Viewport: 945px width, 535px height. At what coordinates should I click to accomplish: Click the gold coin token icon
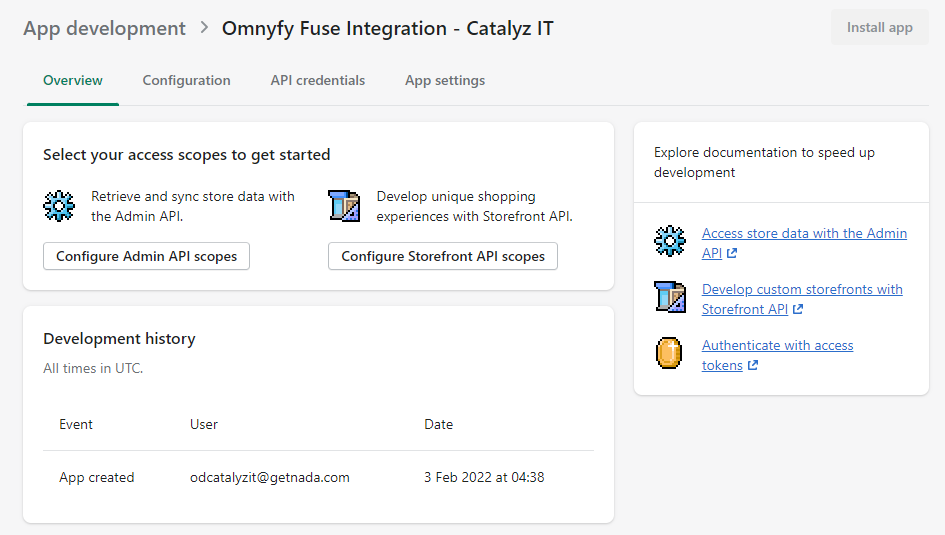pos(668,353)
